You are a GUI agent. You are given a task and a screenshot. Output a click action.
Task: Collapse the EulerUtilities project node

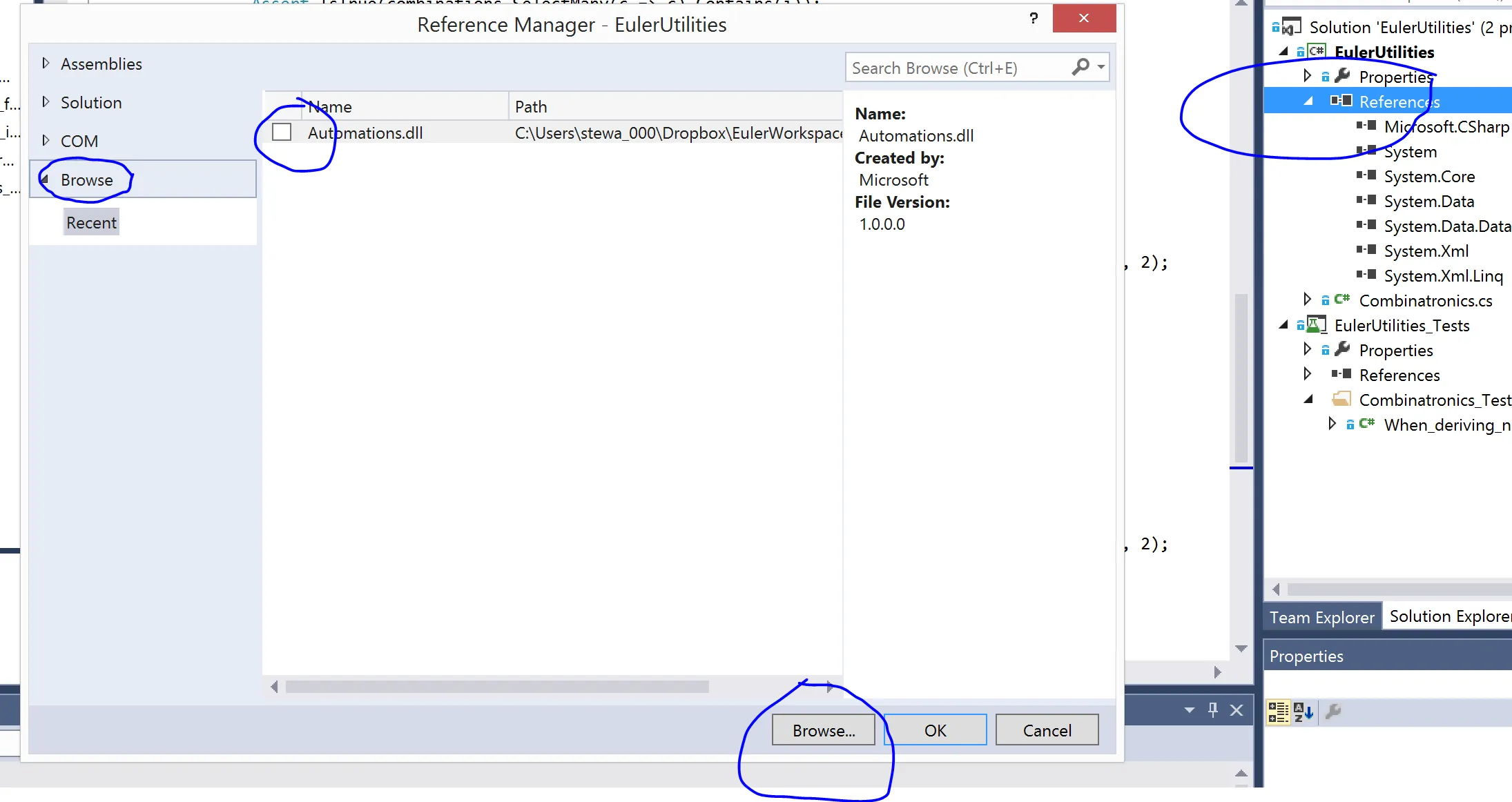[x=1283, y=51]
